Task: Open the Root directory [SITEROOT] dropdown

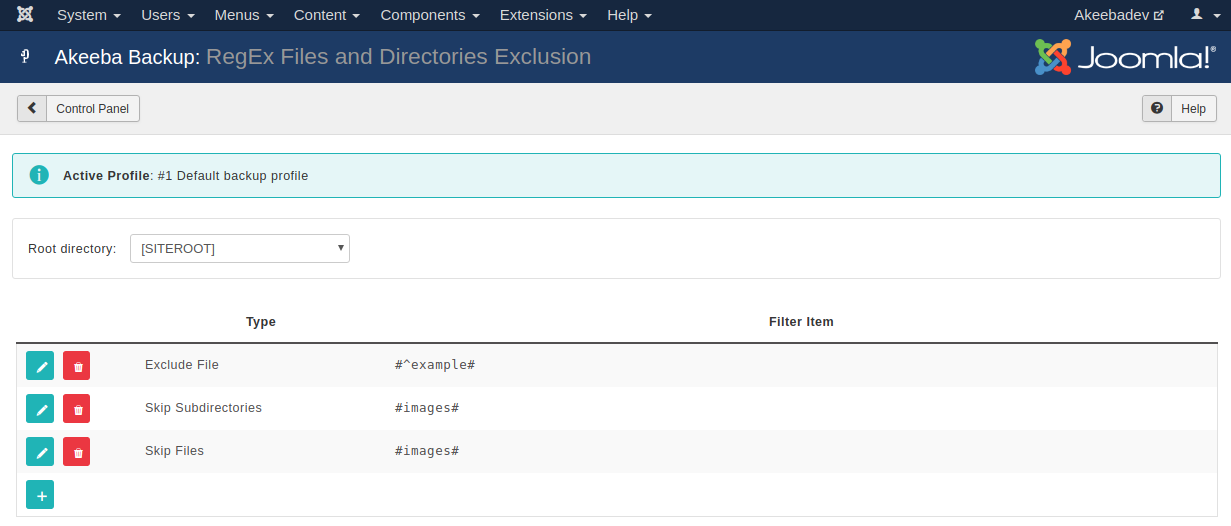Action: point(240,248)
